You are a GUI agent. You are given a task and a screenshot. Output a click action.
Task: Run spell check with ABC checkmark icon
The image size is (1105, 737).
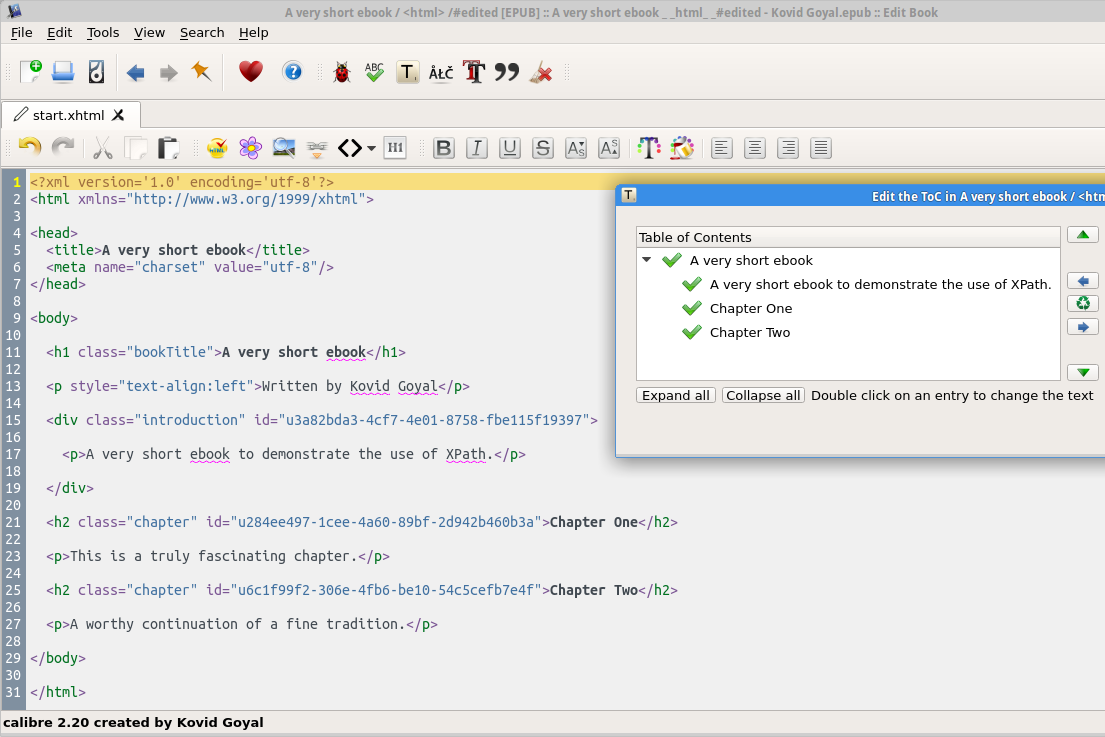click(x=374, y=72)
